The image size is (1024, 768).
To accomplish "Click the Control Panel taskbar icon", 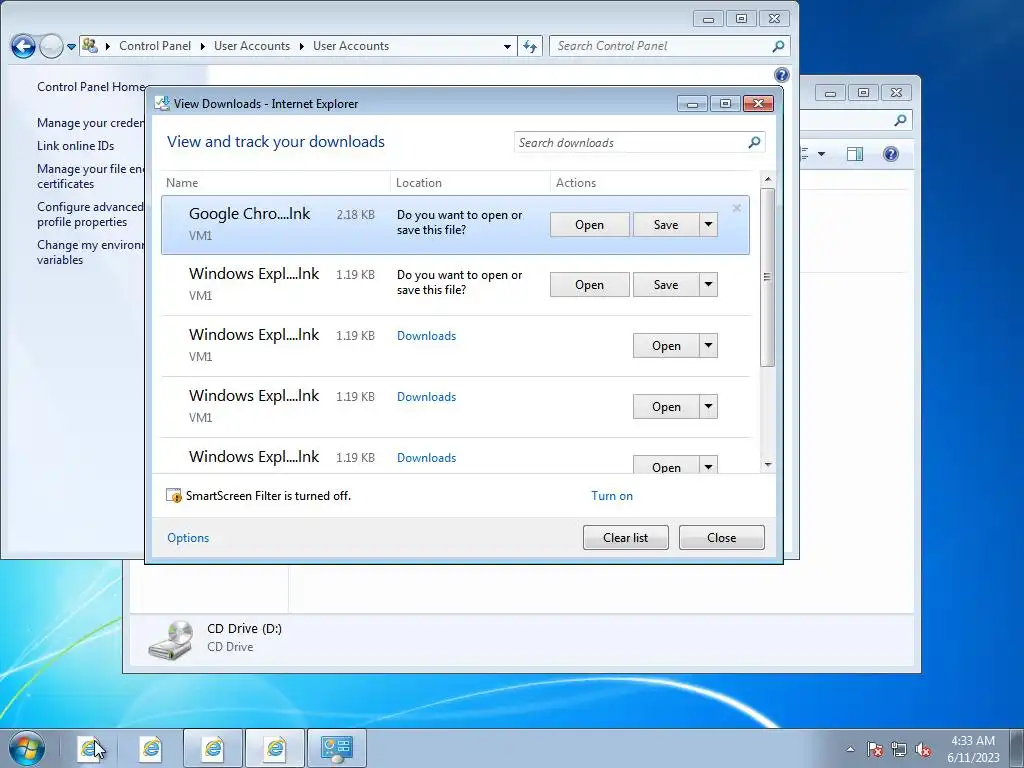I will 337,748.
